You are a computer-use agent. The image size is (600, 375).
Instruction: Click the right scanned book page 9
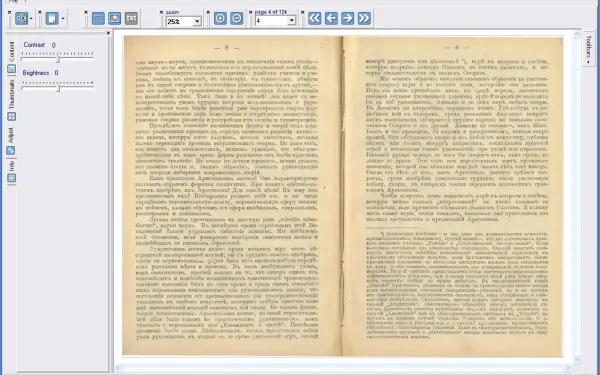pyautogui.click(x=453, y=196)
